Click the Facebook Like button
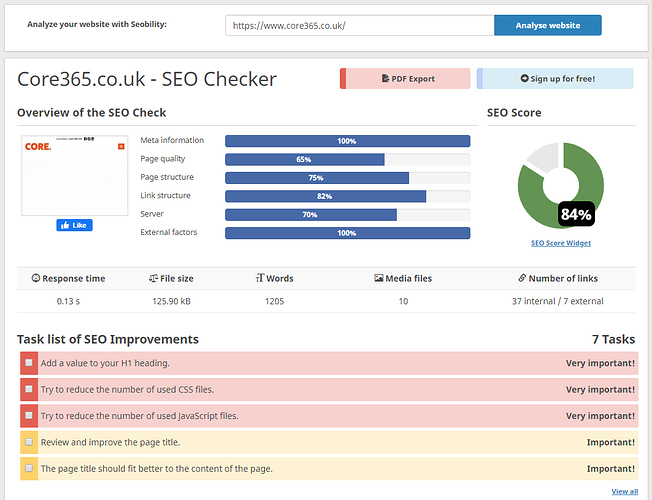 (x=74, y=225)
